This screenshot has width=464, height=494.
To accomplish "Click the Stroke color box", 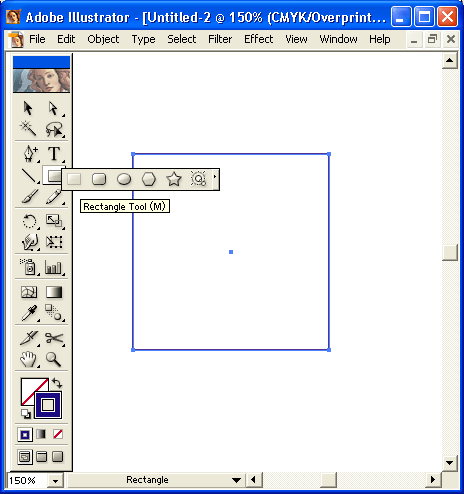I will 48,405.
